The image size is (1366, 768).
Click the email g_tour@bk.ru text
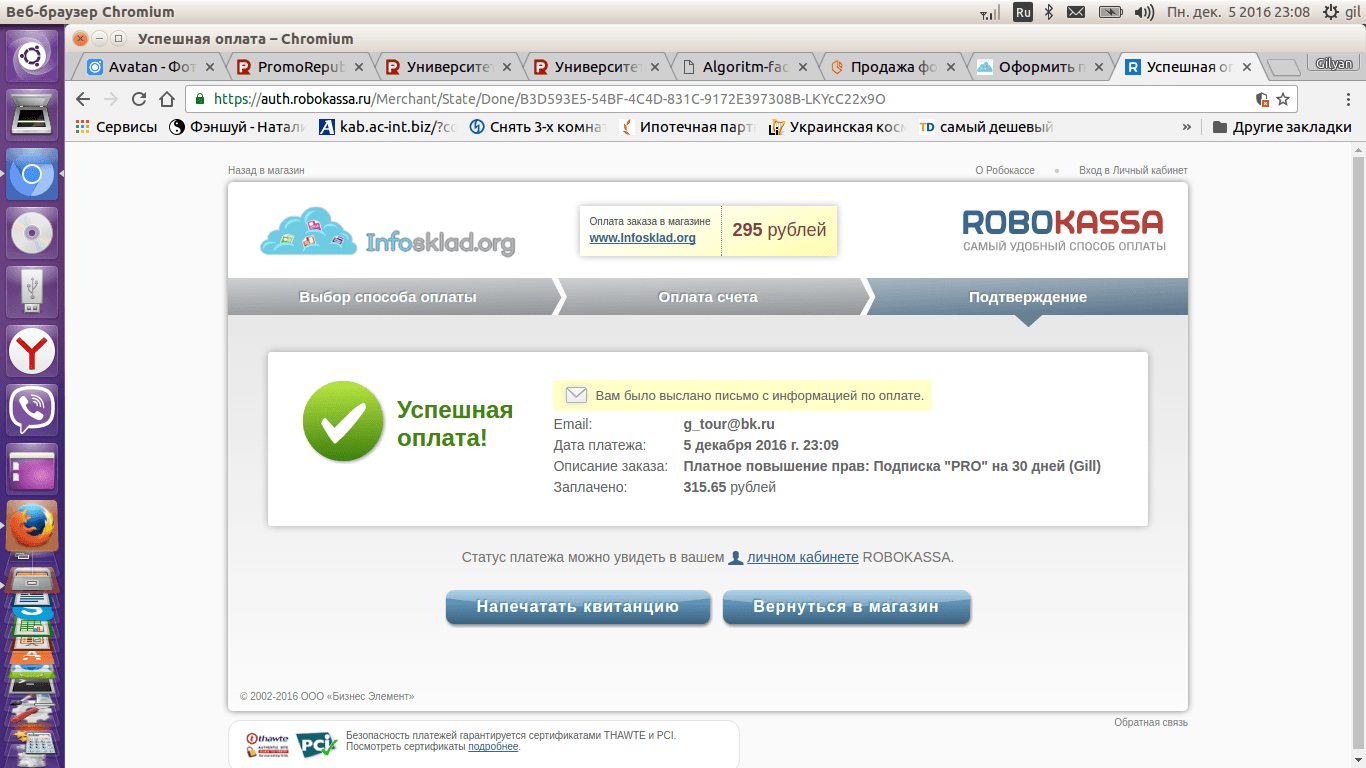pos(729,424)
